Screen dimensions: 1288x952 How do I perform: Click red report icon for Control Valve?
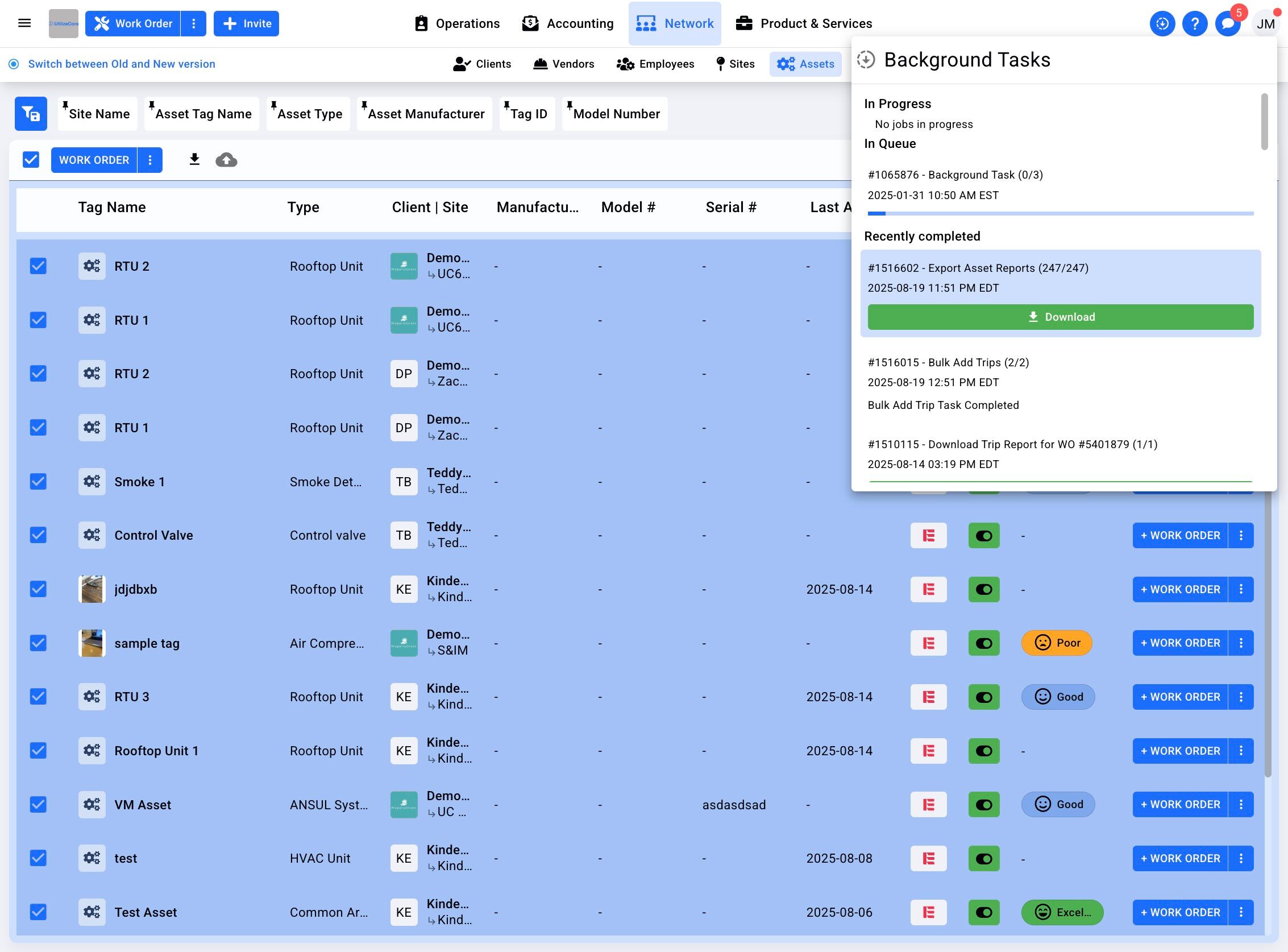[x=928, y=535]
